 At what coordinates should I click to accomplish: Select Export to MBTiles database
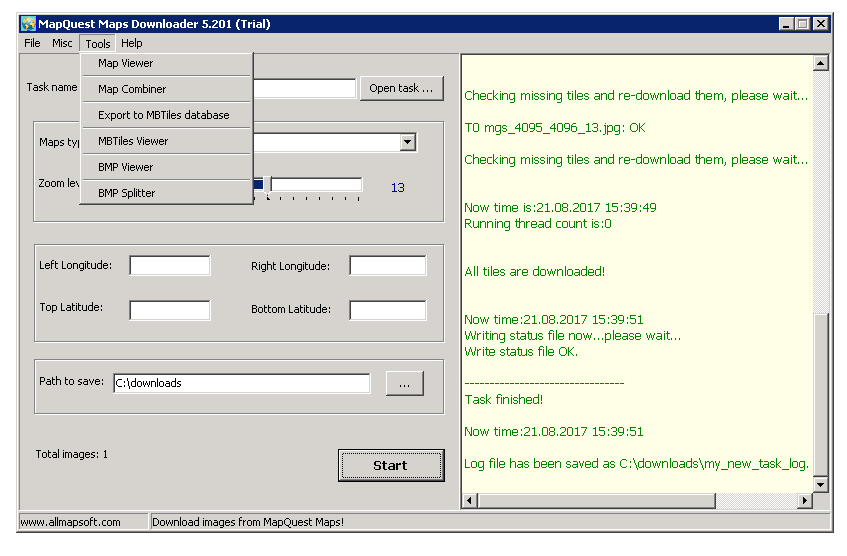click(x=166, y=115)
